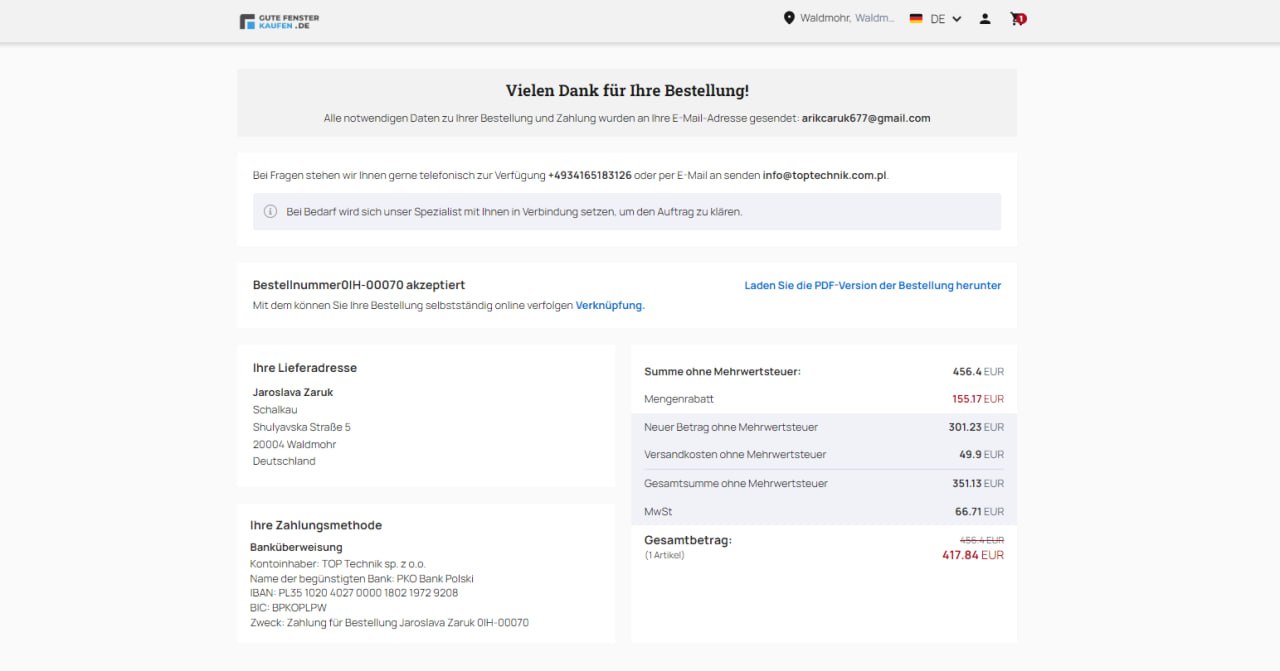Click the Gesamtbetrag total 417.84 EUR
Viewport: 1280px width, 671px height.
point(973,555)
